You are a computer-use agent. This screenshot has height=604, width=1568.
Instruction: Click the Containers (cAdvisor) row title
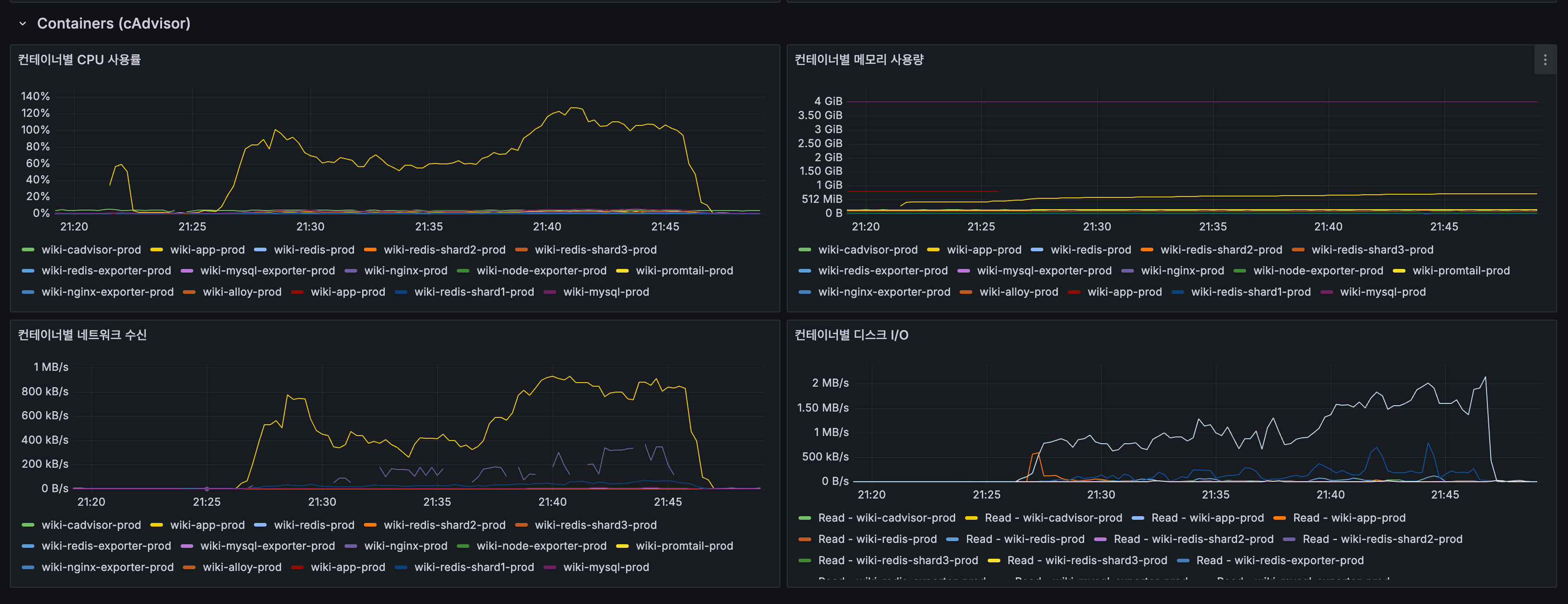(113, 24)
